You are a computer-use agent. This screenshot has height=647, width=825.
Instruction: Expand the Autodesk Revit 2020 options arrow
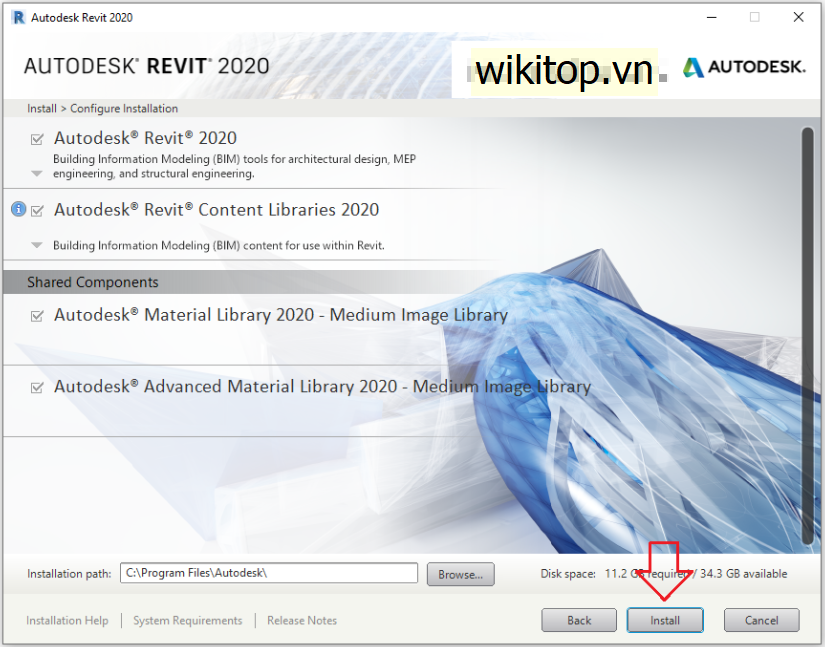[x=37, y=174]
